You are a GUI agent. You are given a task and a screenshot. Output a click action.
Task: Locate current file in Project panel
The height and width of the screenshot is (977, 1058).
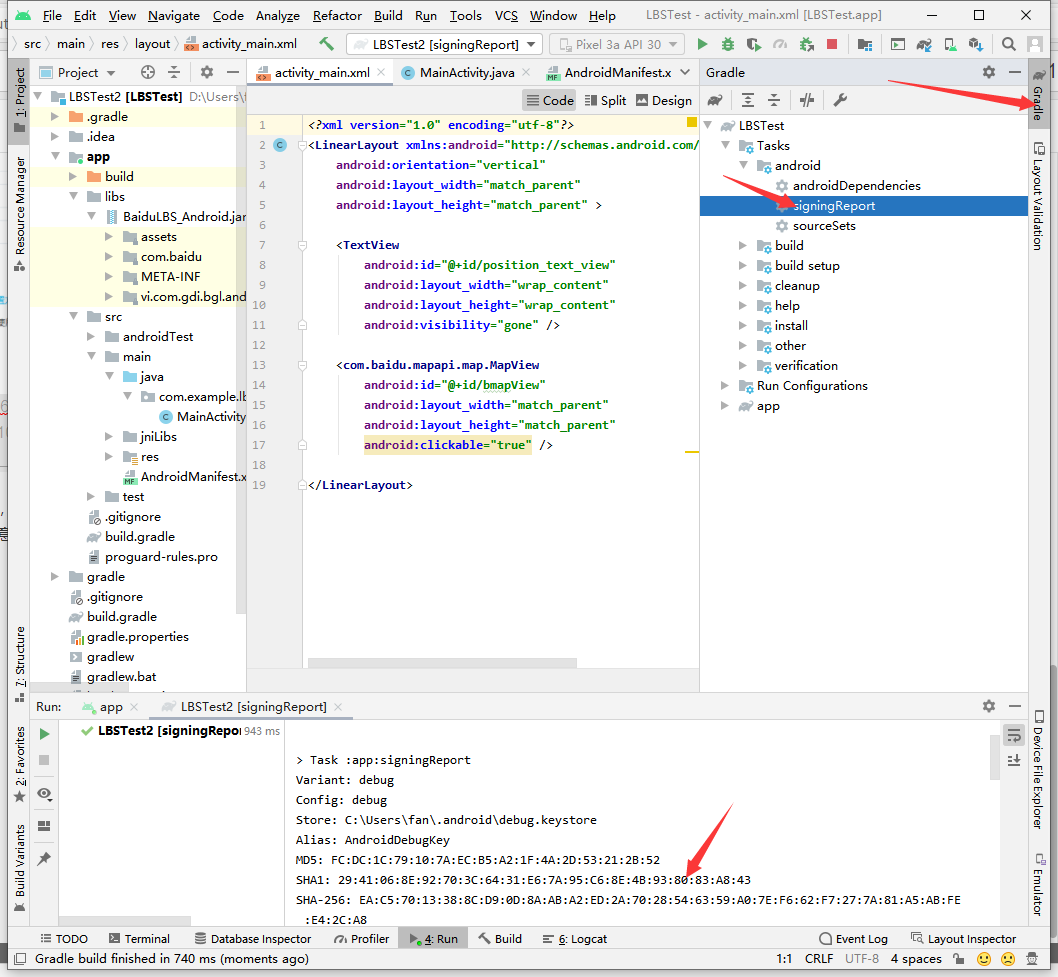click(x=148, y=72)
